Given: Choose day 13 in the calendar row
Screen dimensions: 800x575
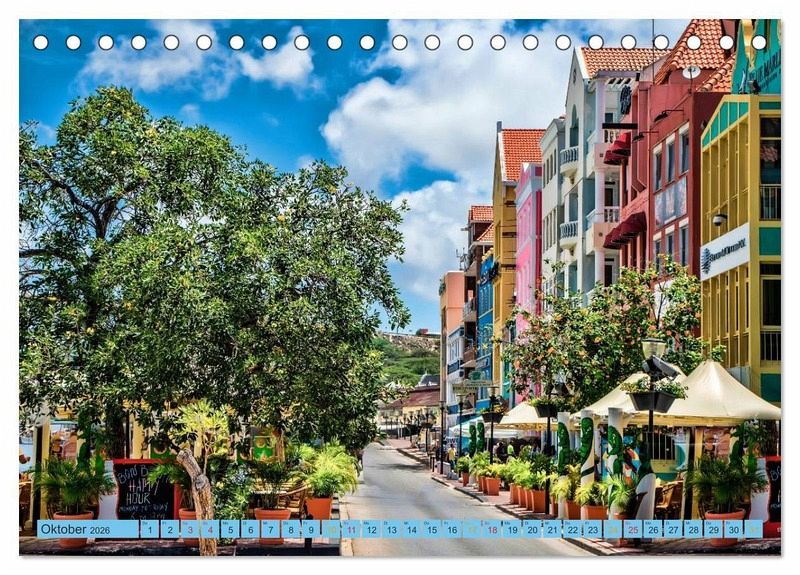Looking at the screenshot, I should click(391, 529).
